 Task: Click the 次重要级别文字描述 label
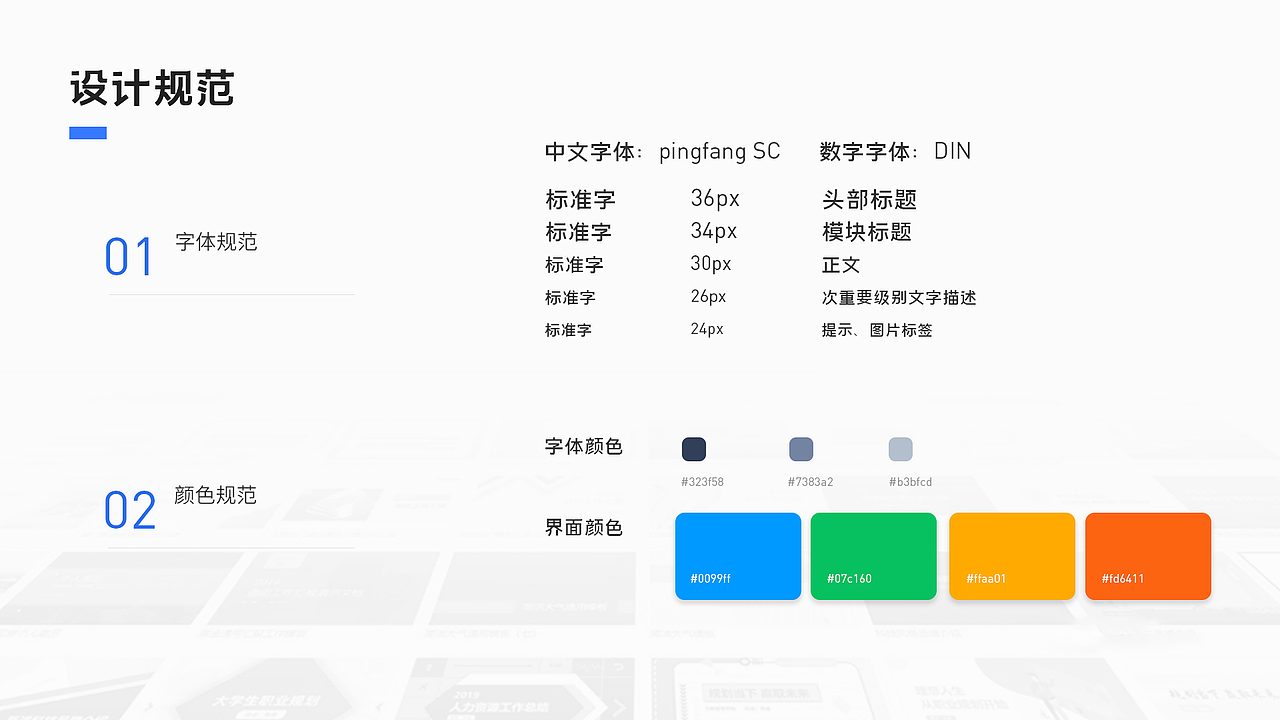pos(899,298)
